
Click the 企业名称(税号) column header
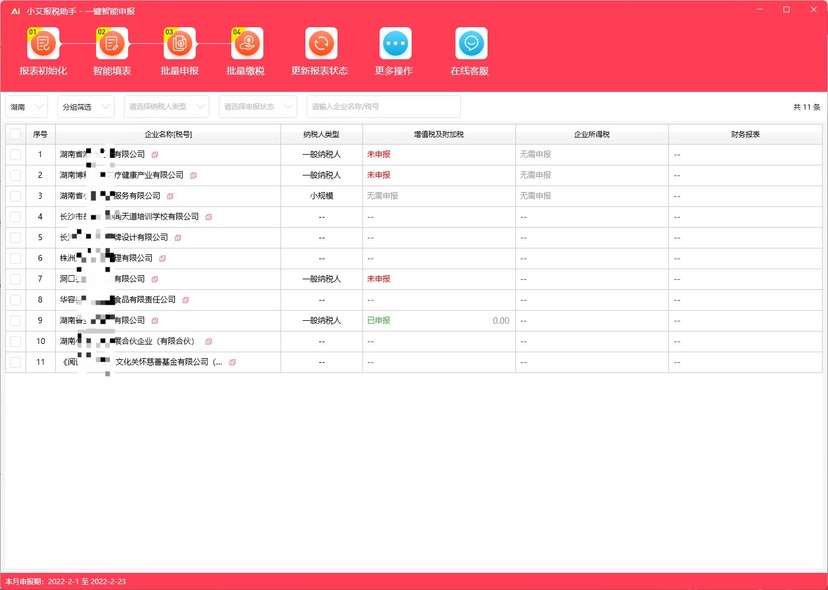click(168, 135)
